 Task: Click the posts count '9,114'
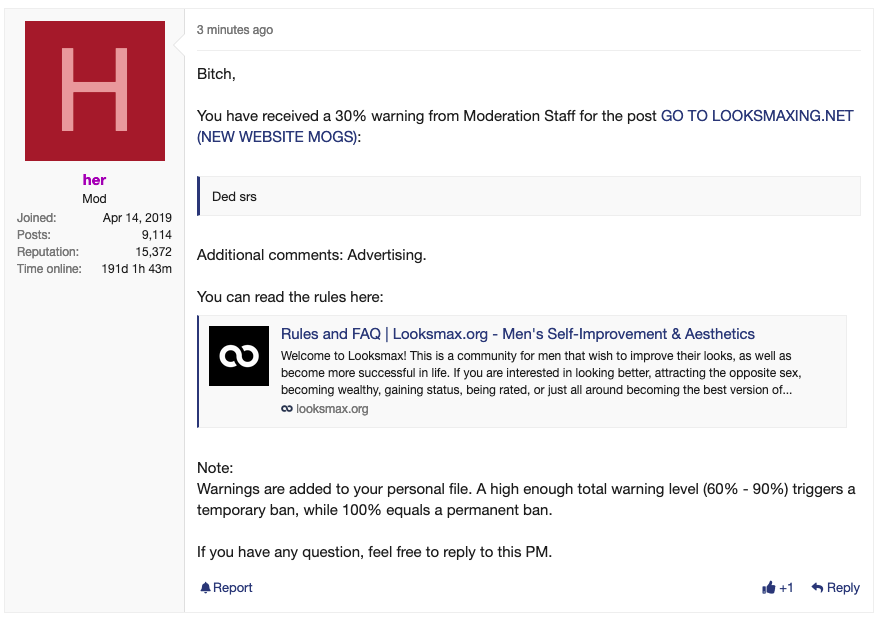pos(156,234)
